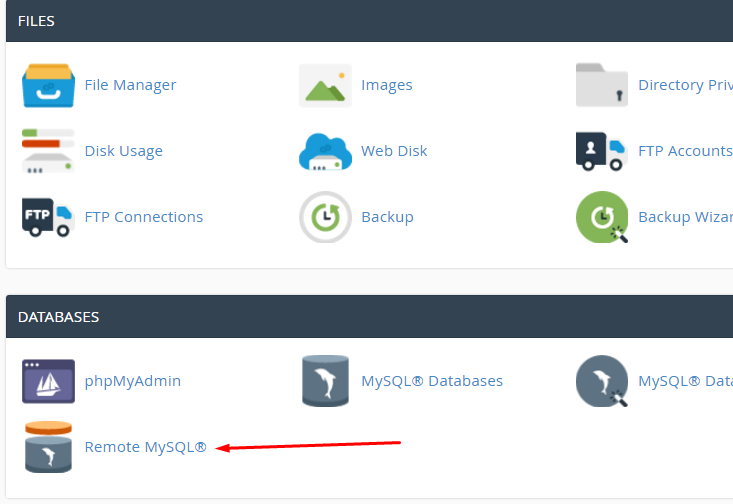The width and height of the screenshot is (733, 504).
Task: Click the FTP Connections truck icon
Action: [48, 217]
